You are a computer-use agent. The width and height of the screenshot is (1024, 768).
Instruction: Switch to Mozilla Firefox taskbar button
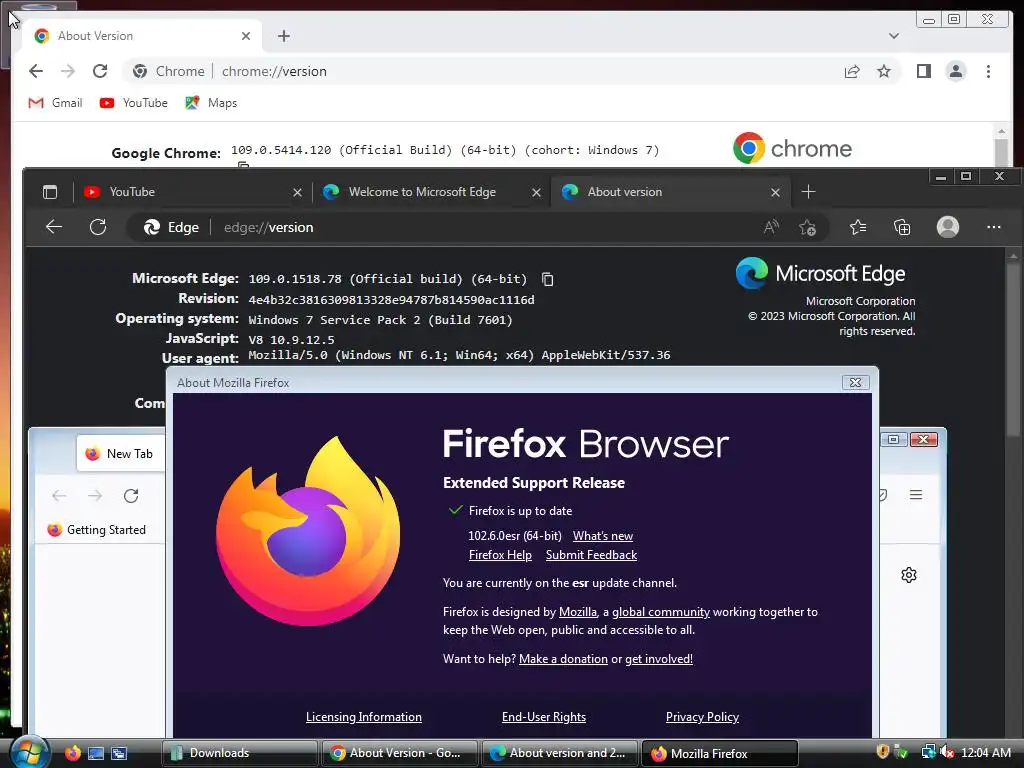tap(720, 753)
